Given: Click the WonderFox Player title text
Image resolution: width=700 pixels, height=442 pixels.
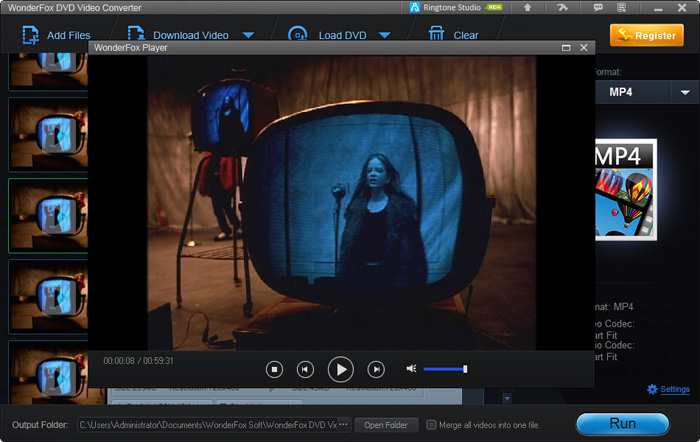Looking at the screenshot, I should [131, 48].
